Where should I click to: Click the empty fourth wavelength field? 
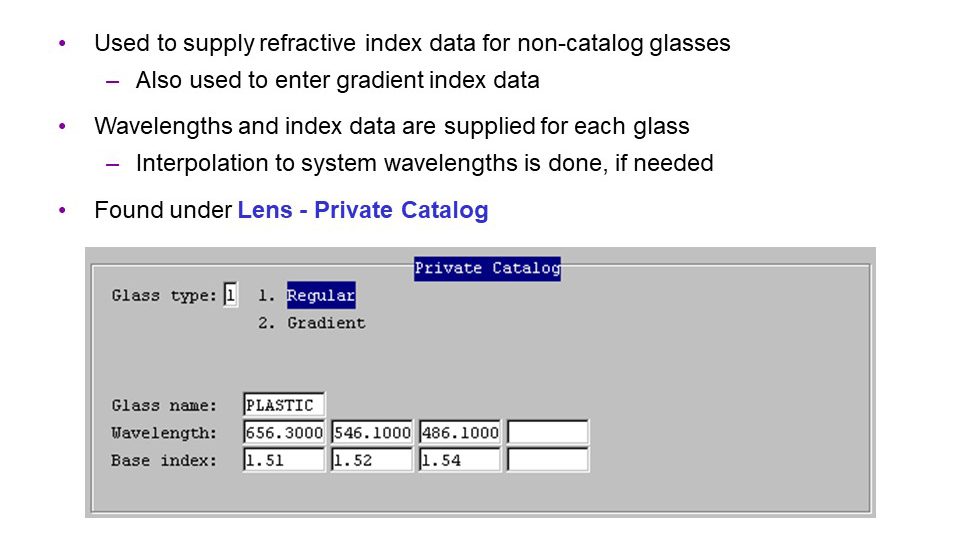coord(549,432)
